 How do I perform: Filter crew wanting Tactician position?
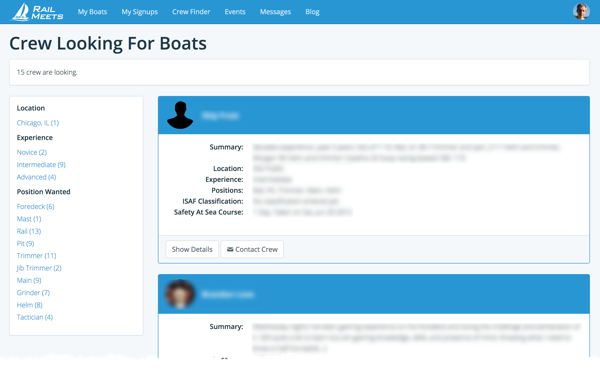(35, 317)
